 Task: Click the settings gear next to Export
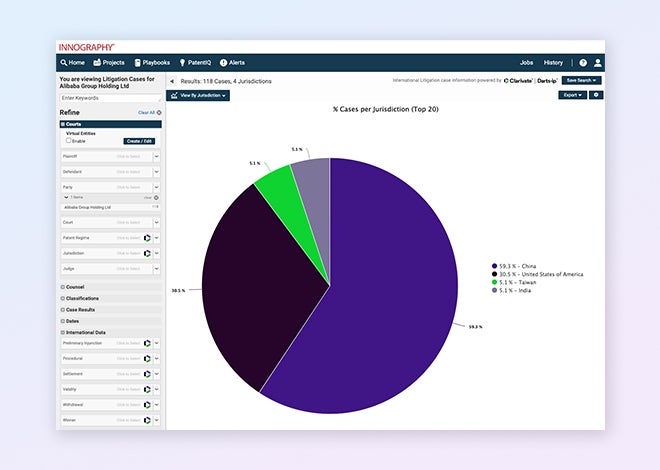[596, 95]
